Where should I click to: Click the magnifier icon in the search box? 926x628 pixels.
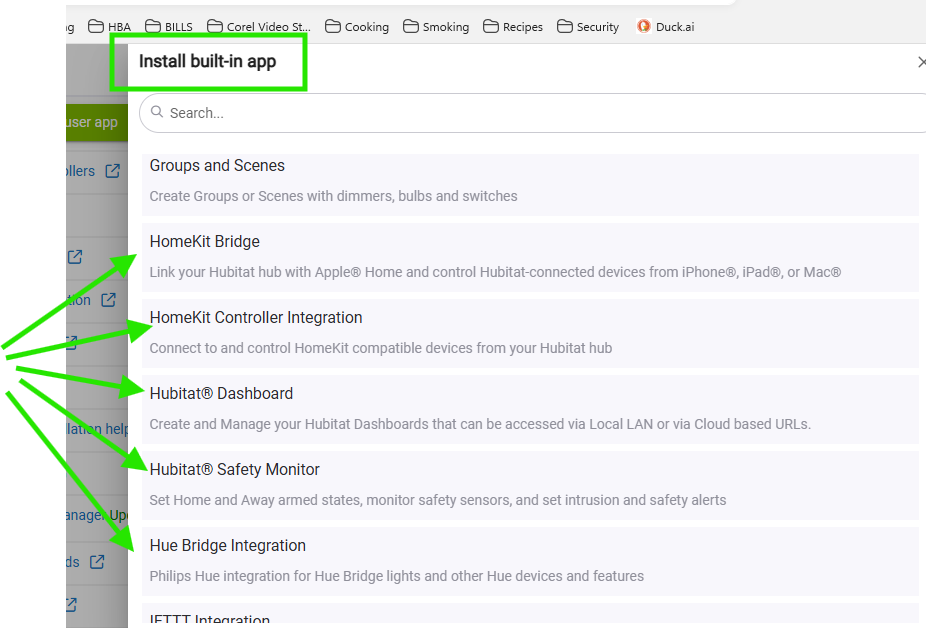157,113
